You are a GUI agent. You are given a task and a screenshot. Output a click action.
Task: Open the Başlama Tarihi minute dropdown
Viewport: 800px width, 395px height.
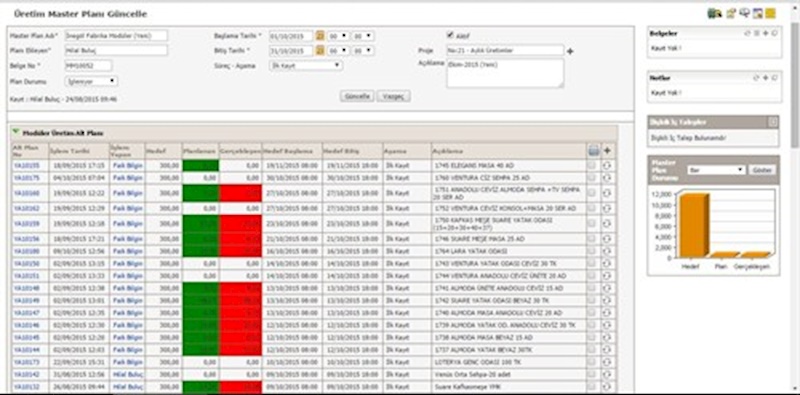click(x=363, y=36)
